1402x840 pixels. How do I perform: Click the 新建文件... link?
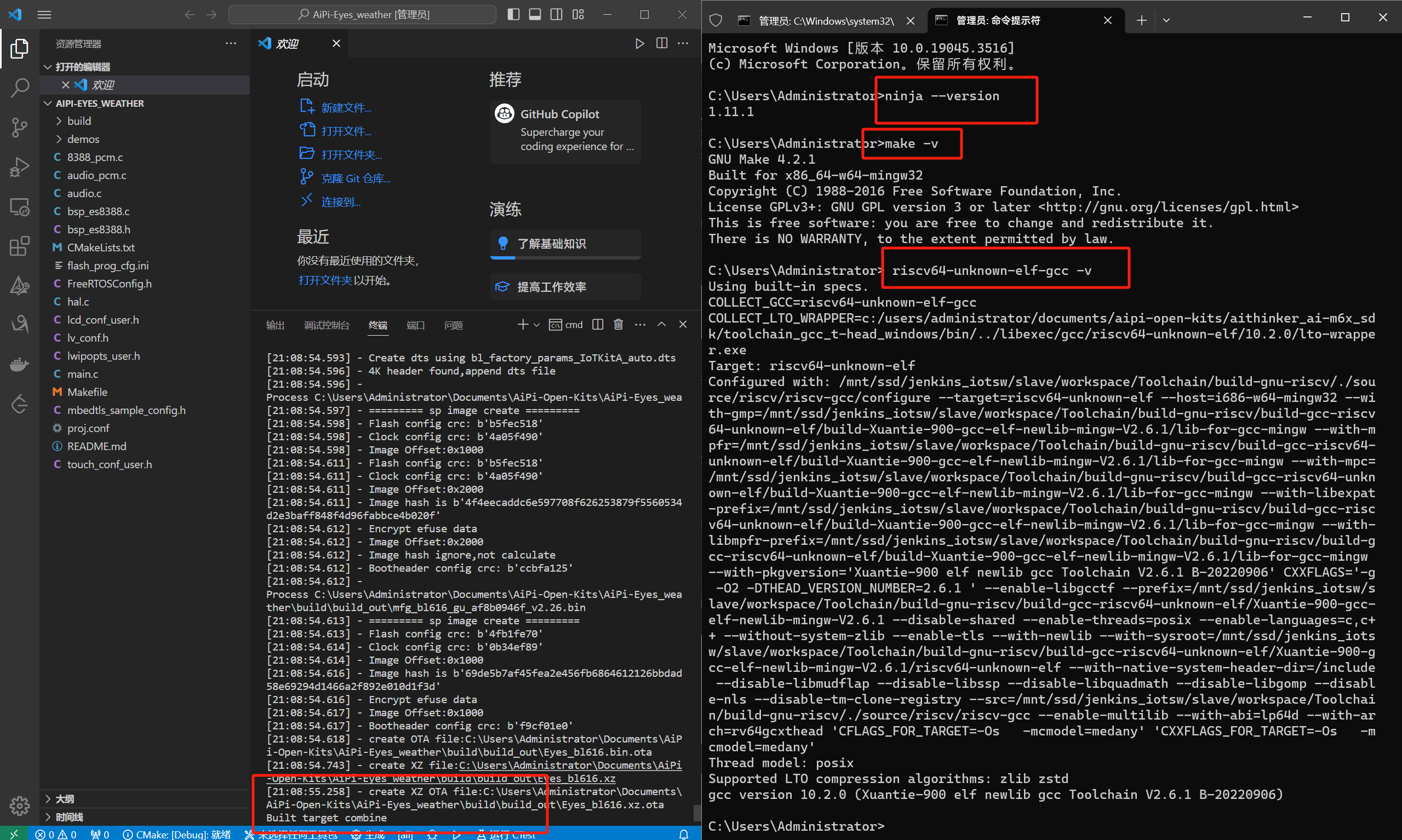tap(346, 107)
